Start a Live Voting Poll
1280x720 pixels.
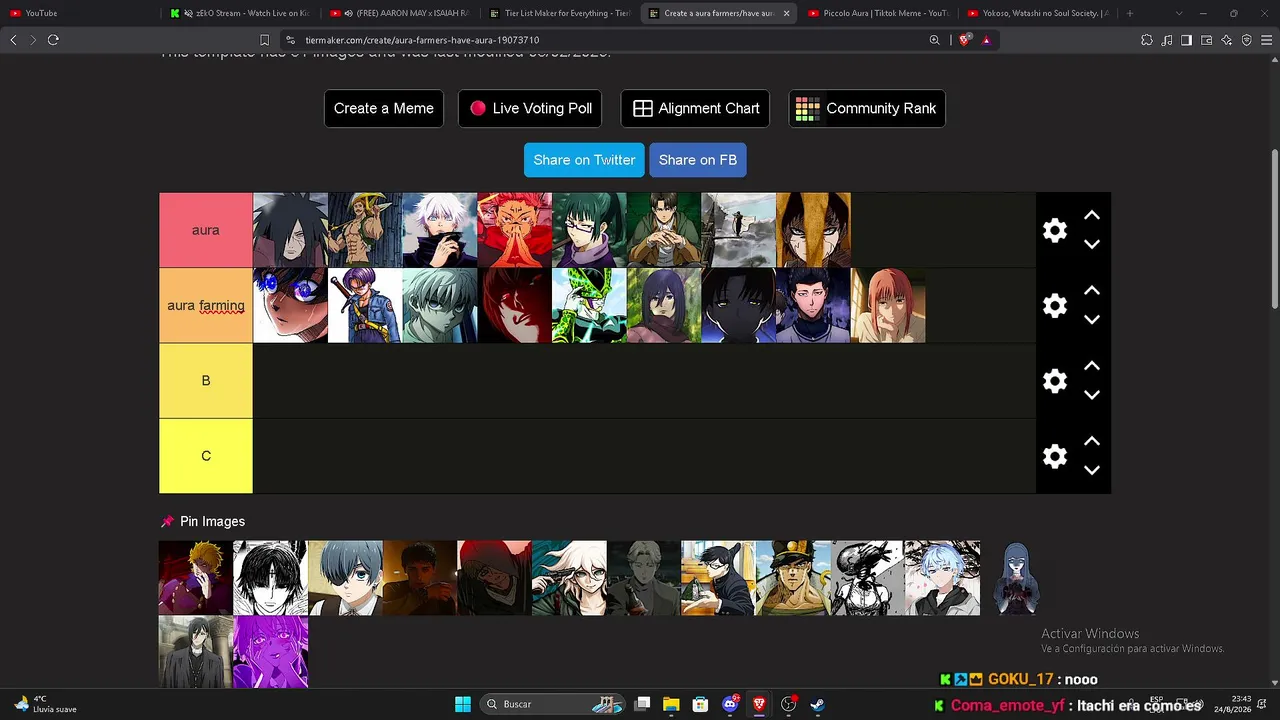click(530, 108)
